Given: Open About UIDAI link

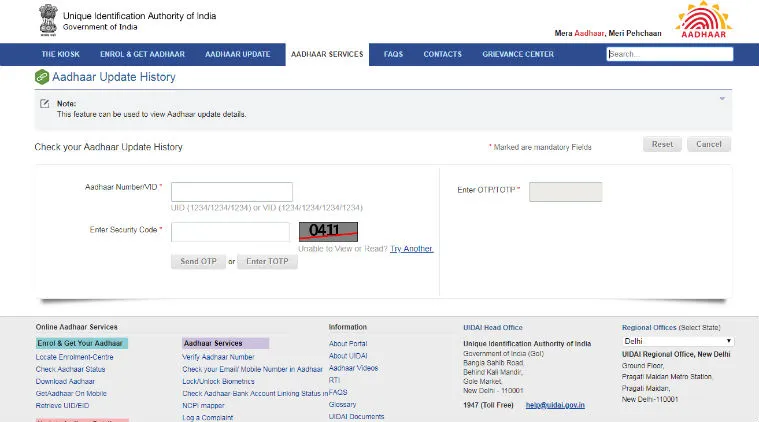Looking at the screenshot, I should click(348, 356).
